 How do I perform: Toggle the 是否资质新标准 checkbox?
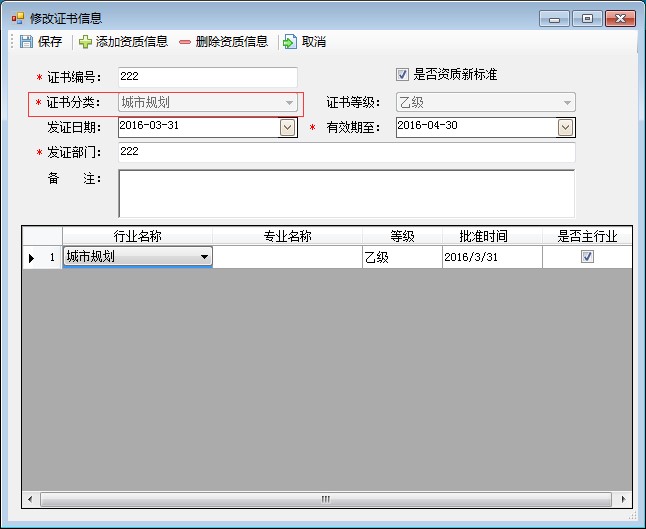tap(403, 75)
